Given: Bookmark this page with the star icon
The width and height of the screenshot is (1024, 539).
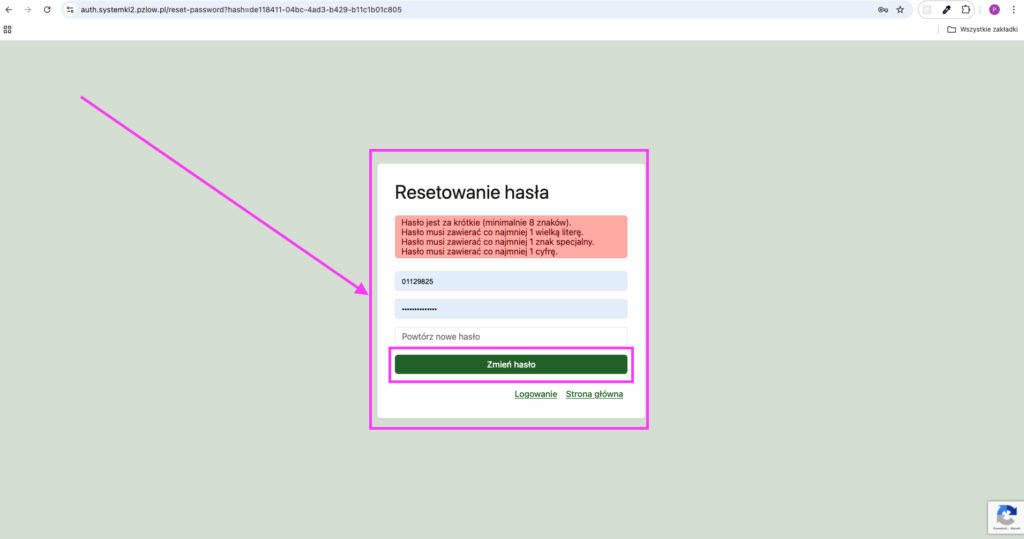Looking at the screenshot, I should (900, 9).
